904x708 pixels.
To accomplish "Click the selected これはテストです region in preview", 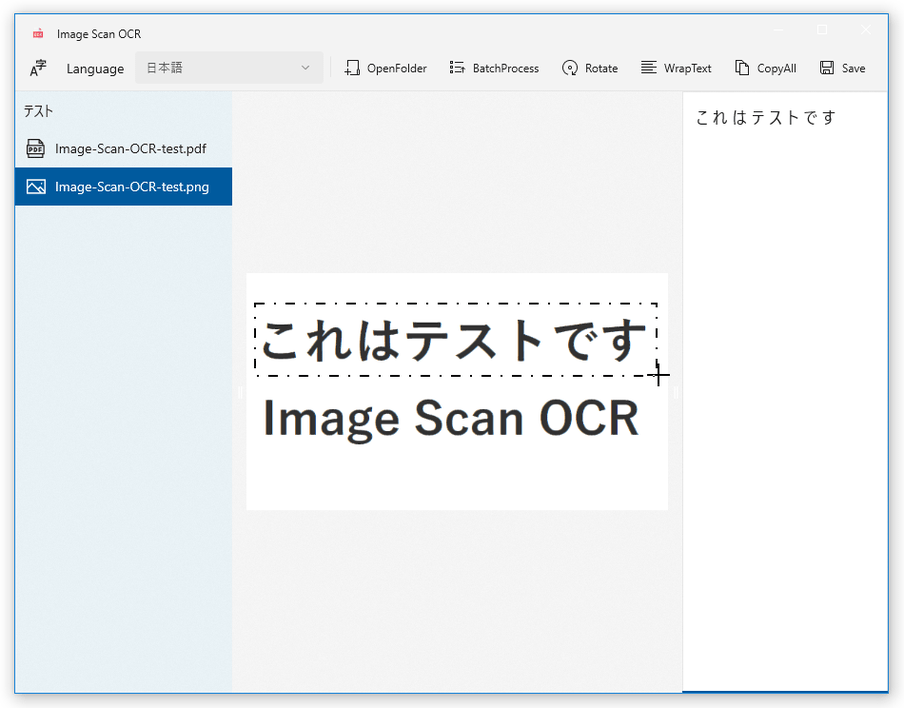I will pyautogui.click(x=455, y=340).
